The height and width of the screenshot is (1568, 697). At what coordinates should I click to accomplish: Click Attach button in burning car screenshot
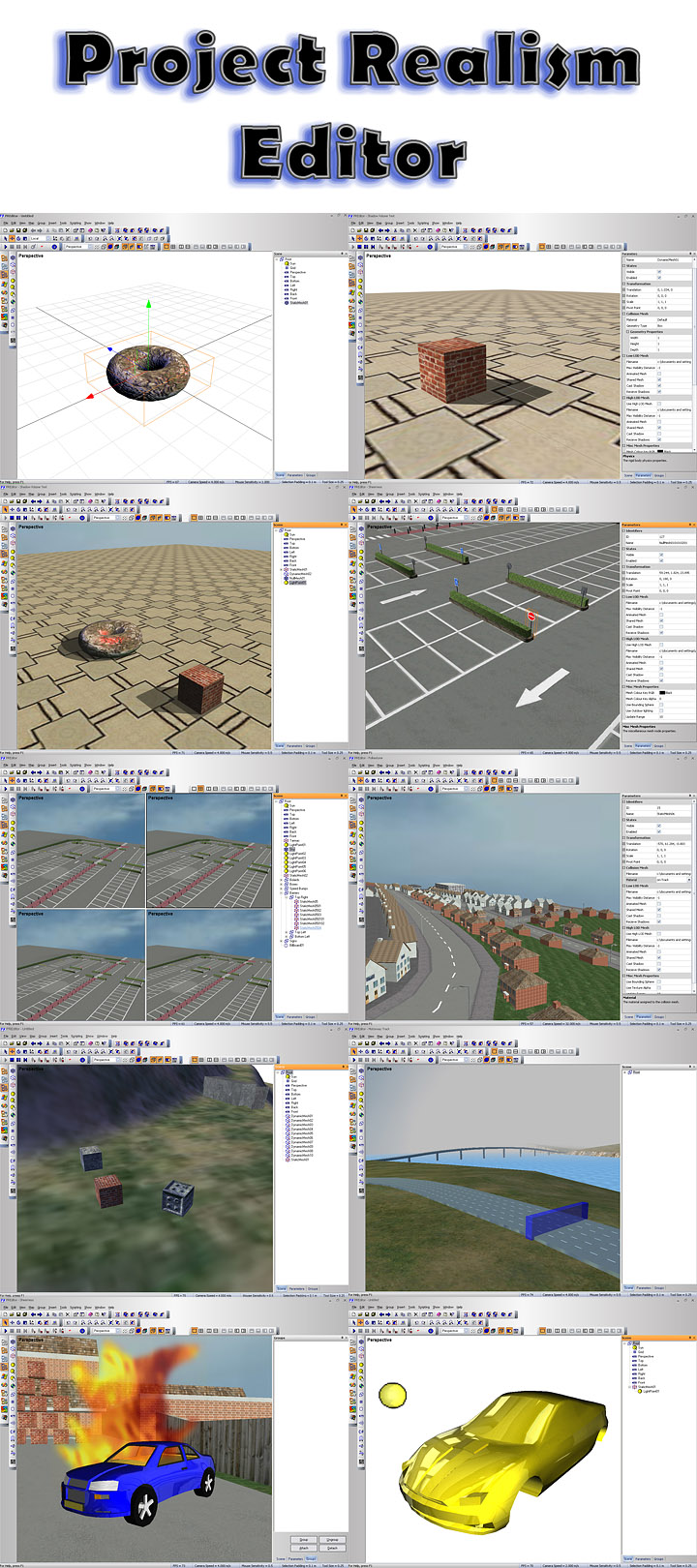pos(304,1549)
